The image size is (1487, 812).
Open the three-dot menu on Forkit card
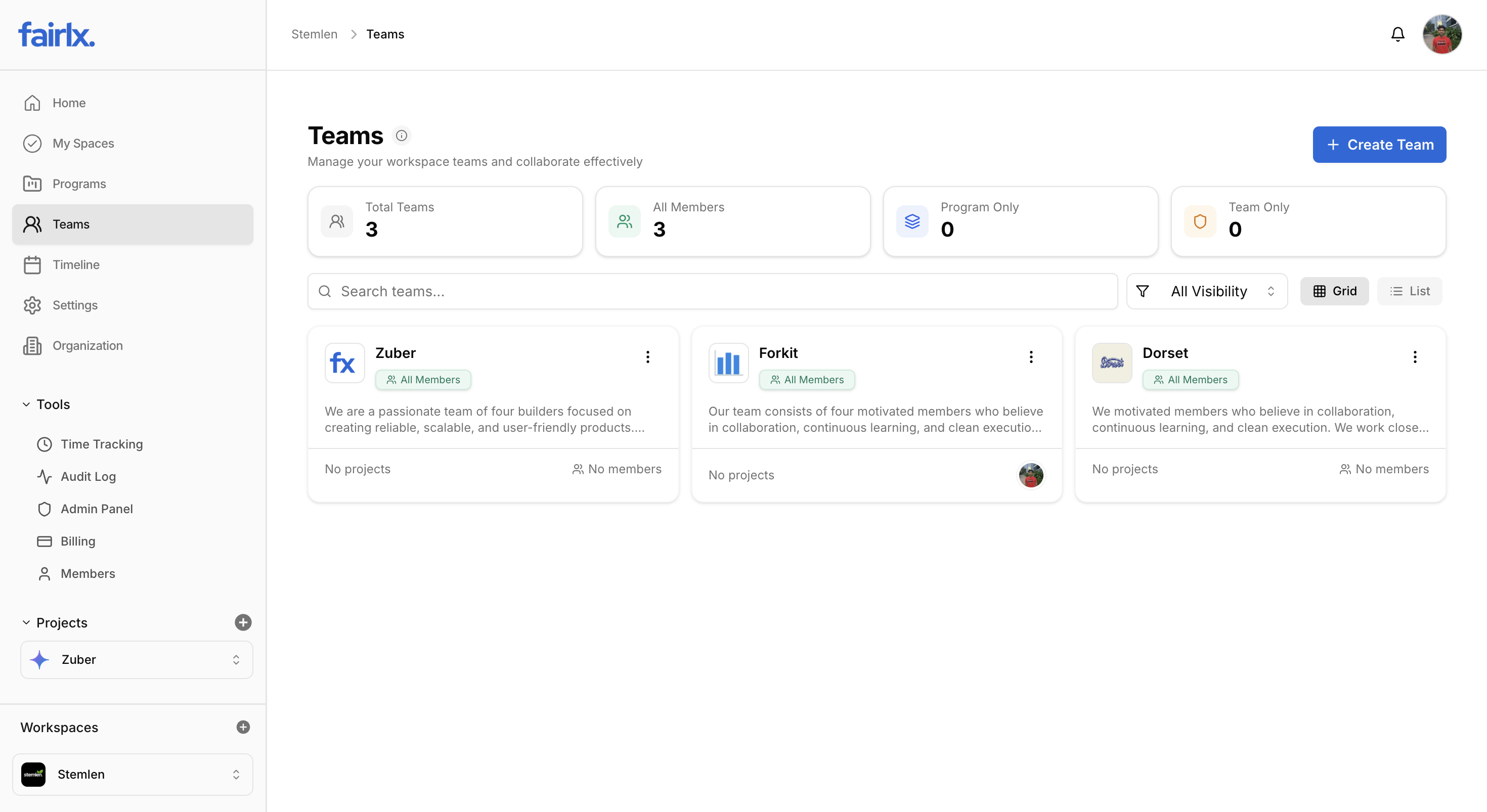coord(1031,356)
